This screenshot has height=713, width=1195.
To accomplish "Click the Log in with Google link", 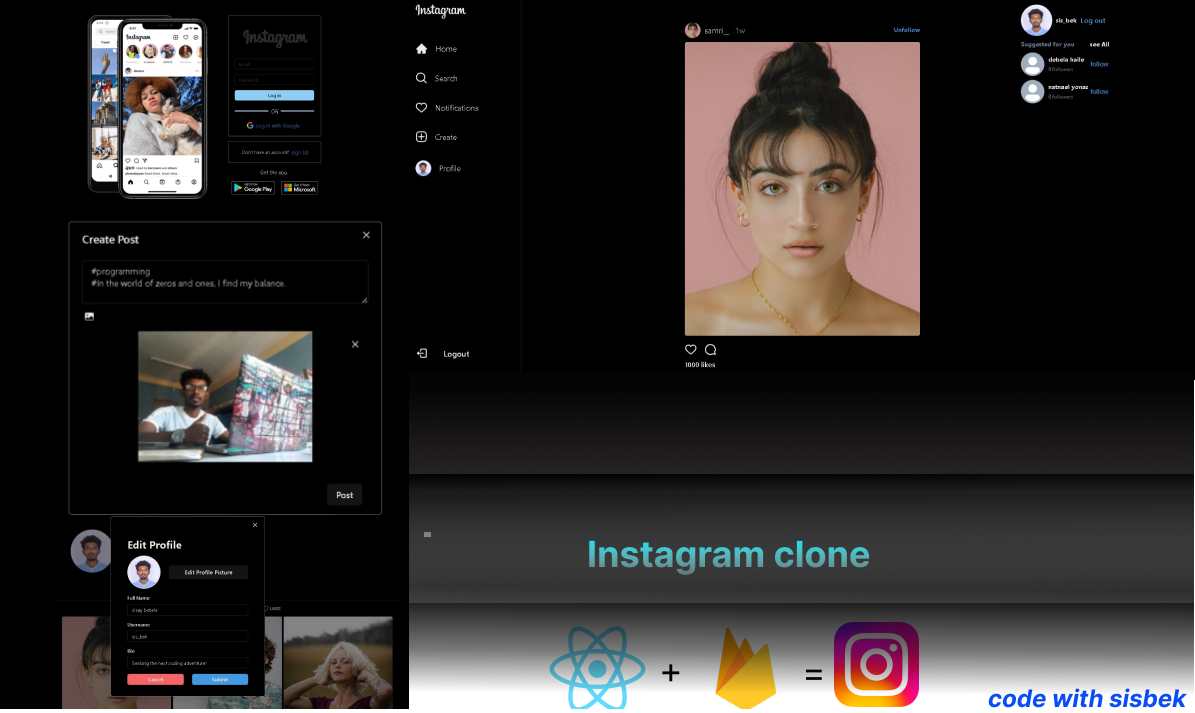I will [277, 126].
